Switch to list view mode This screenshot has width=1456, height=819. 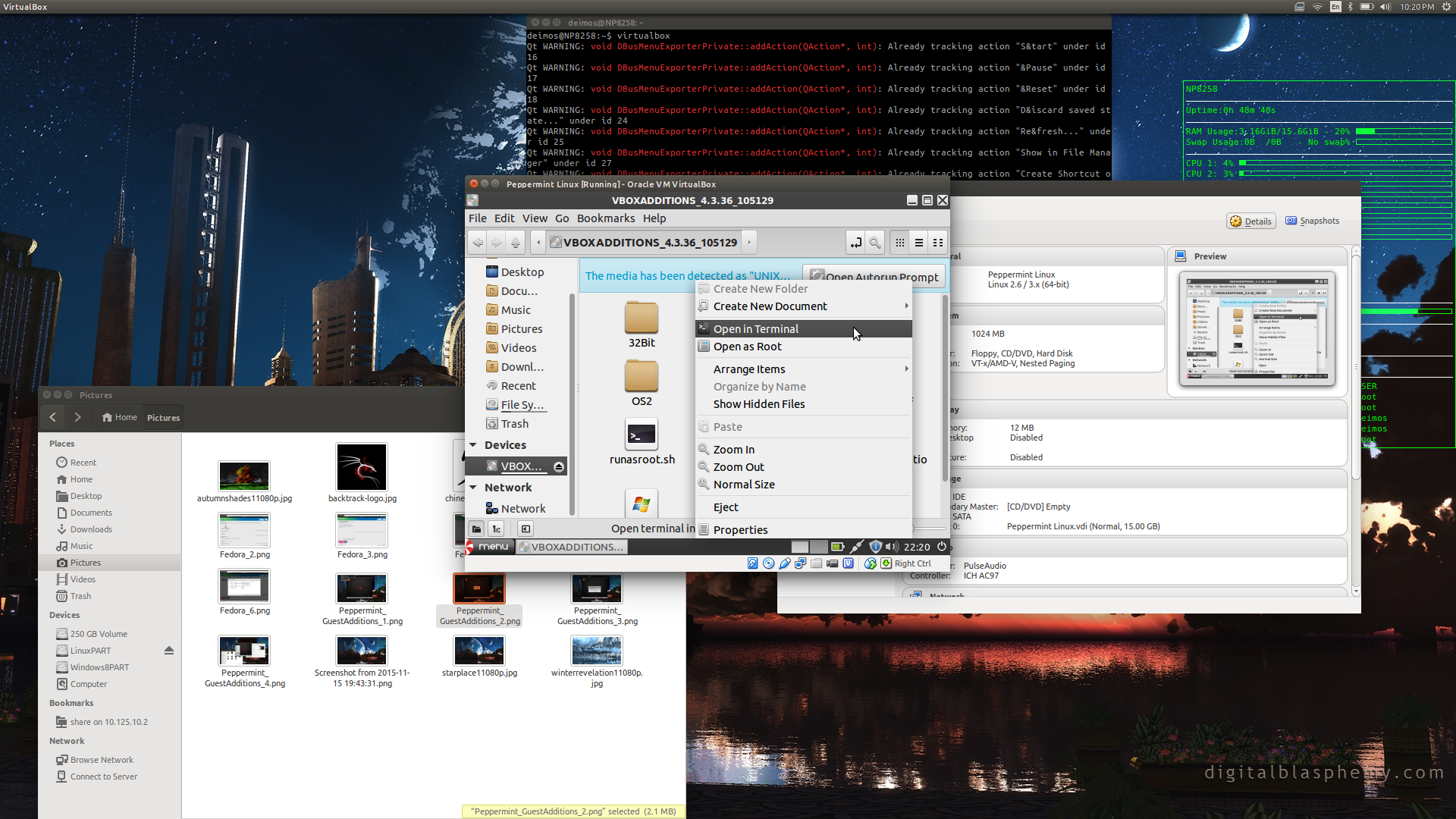coord(918,243)
